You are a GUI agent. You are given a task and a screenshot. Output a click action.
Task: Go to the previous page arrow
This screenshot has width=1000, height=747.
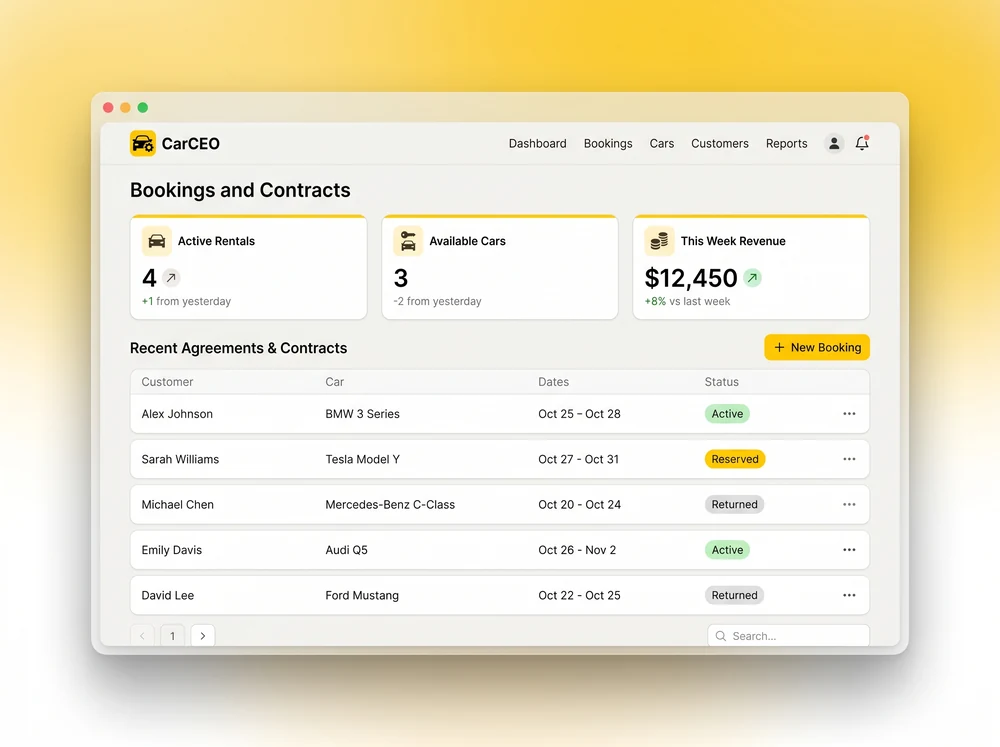[x=142, y=636]
